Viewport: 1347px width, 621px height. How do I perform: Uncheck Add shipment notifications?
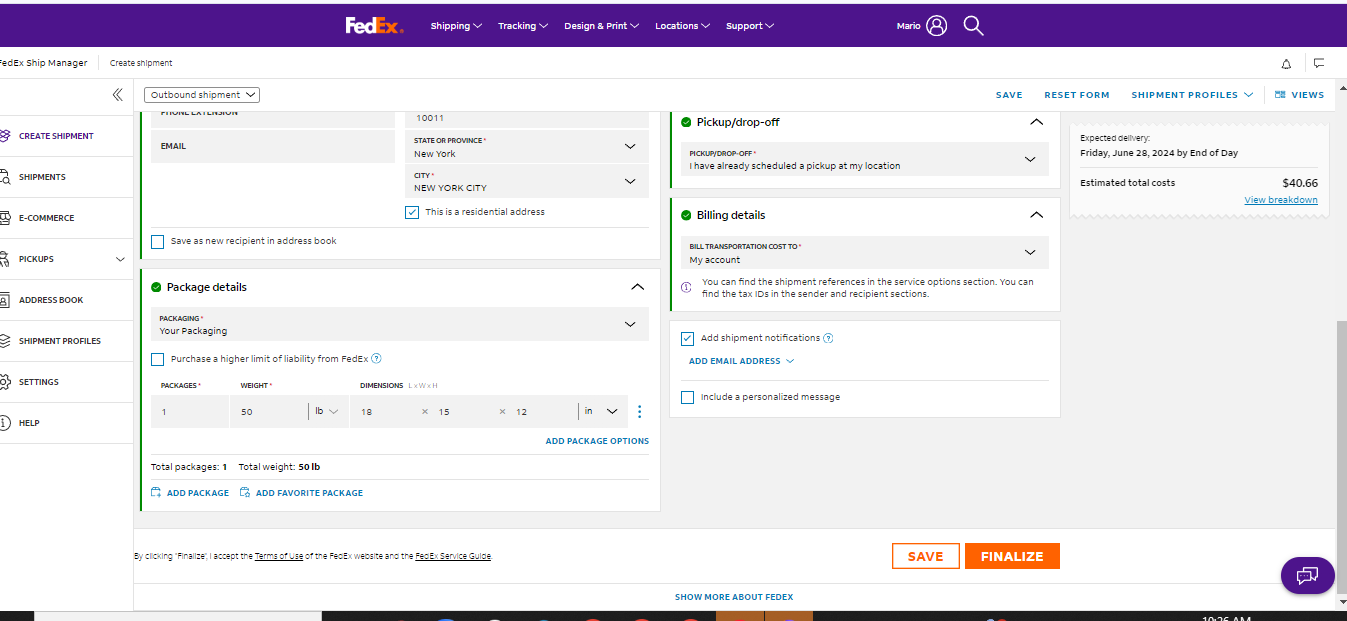(x=688, y=338)
